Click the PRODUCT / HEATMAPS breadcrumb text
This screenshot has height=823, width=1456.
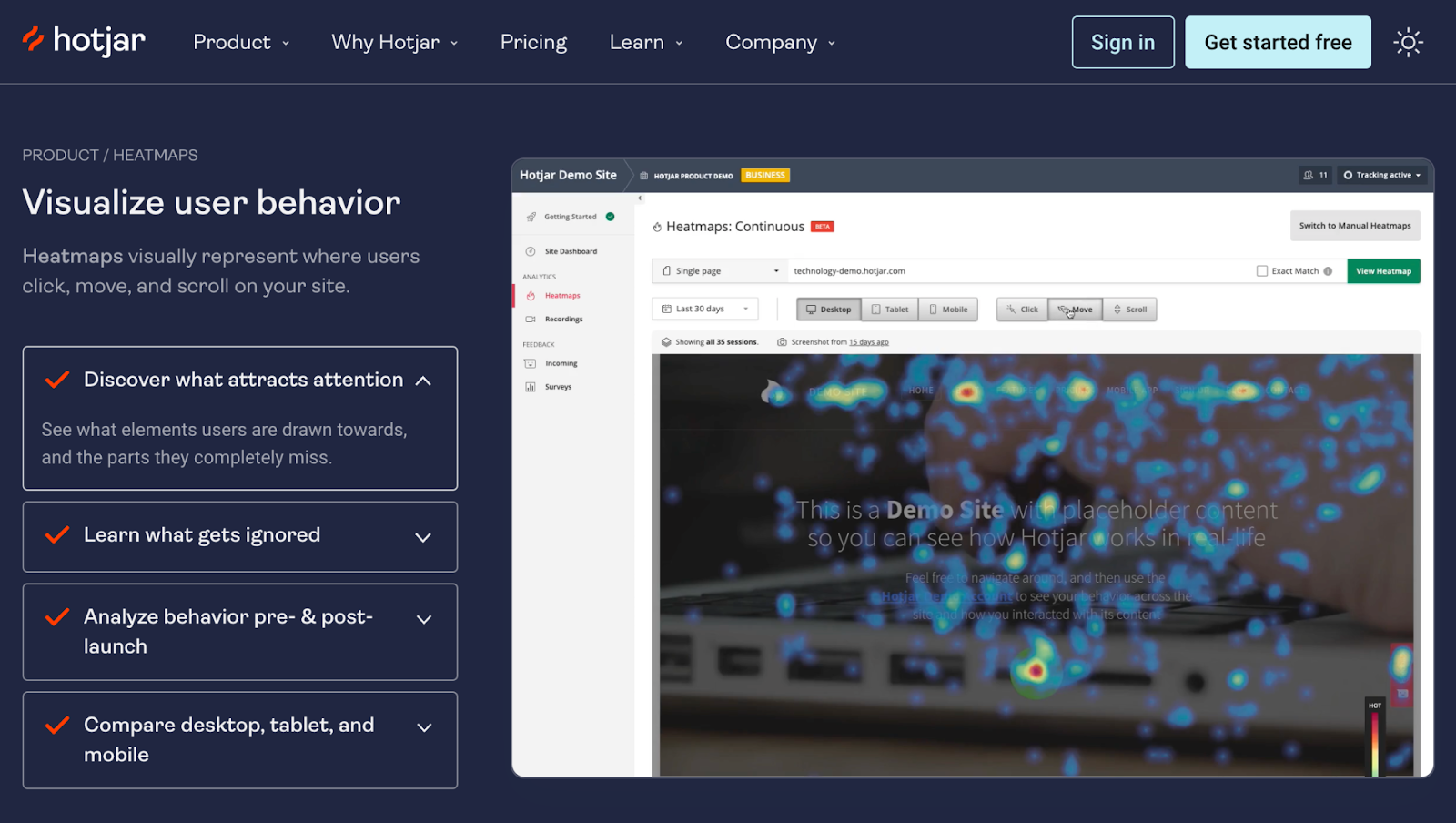pyautogui.click(x=110, y=156)
